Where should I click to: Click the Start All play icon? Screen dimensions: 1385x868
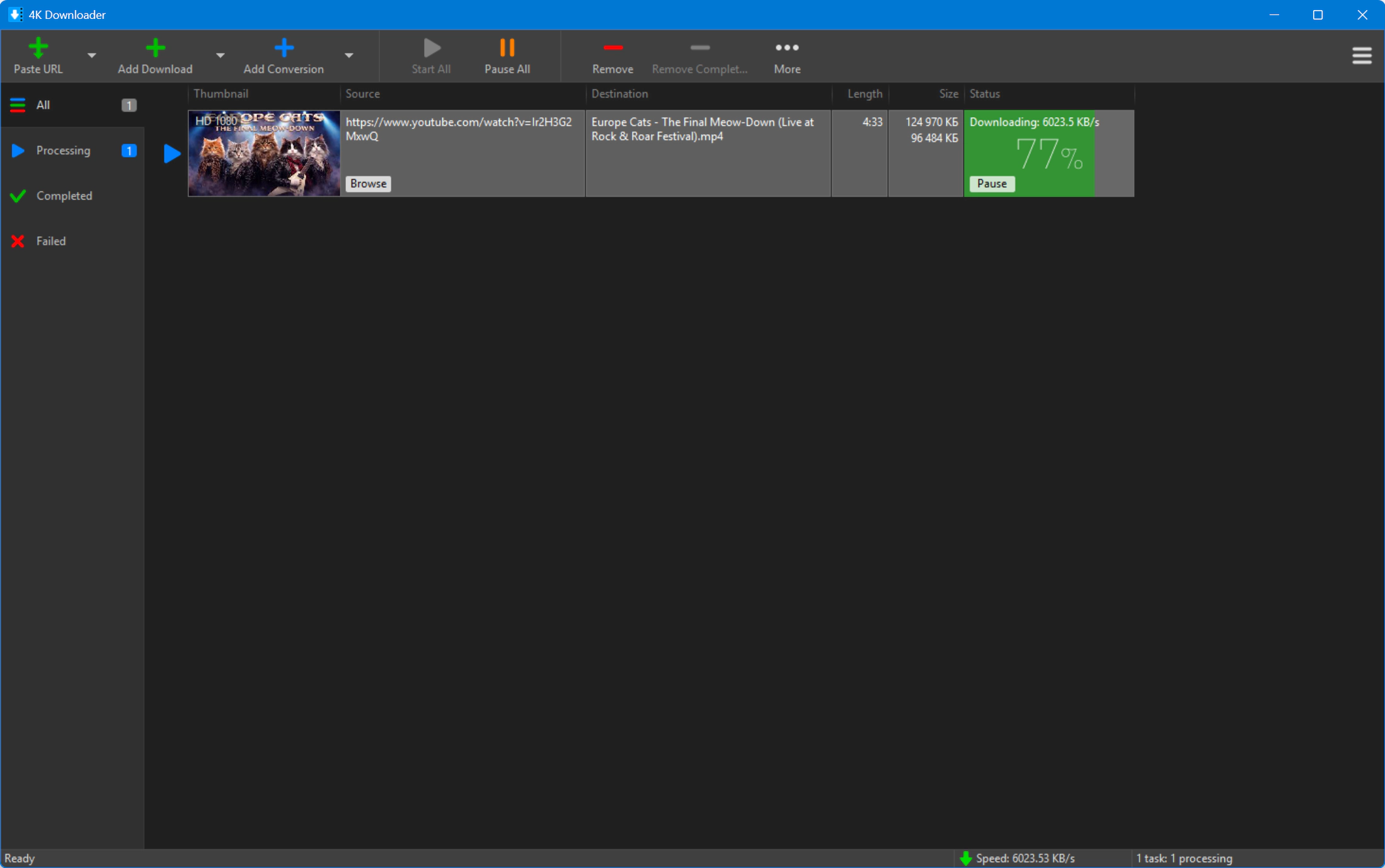click(x=432, y=47)
